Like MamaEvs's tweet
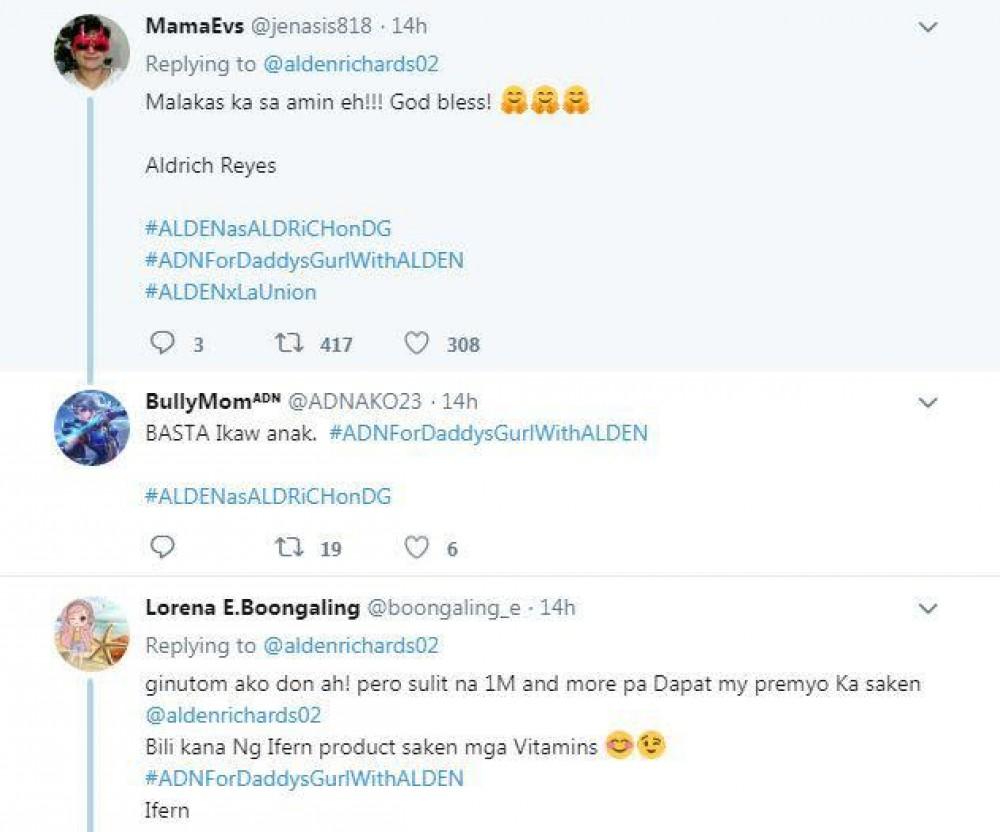1000x832 pixels. point(416,344)
